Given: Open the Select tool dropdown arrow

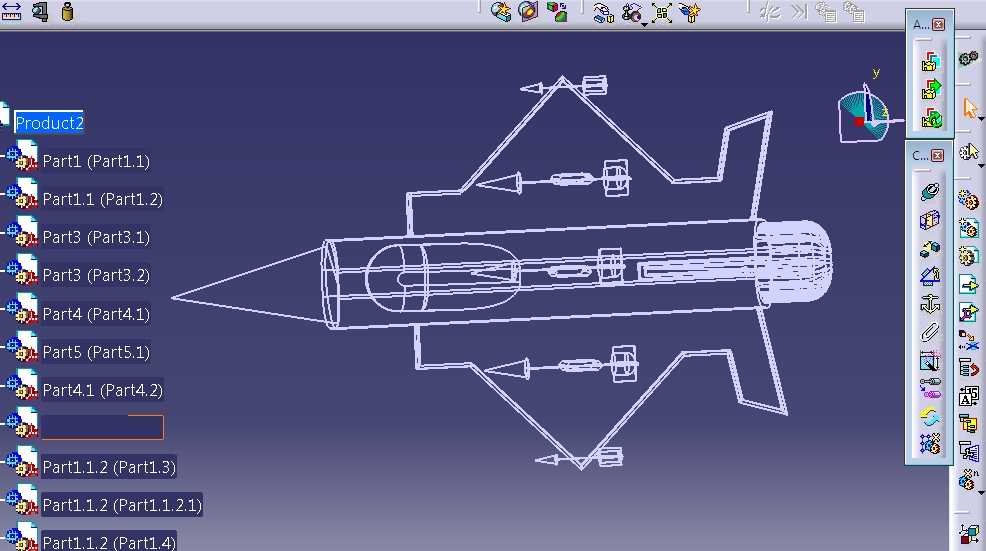Looking at the screenshot, I should pyautogui.click(x=981, y=118).
